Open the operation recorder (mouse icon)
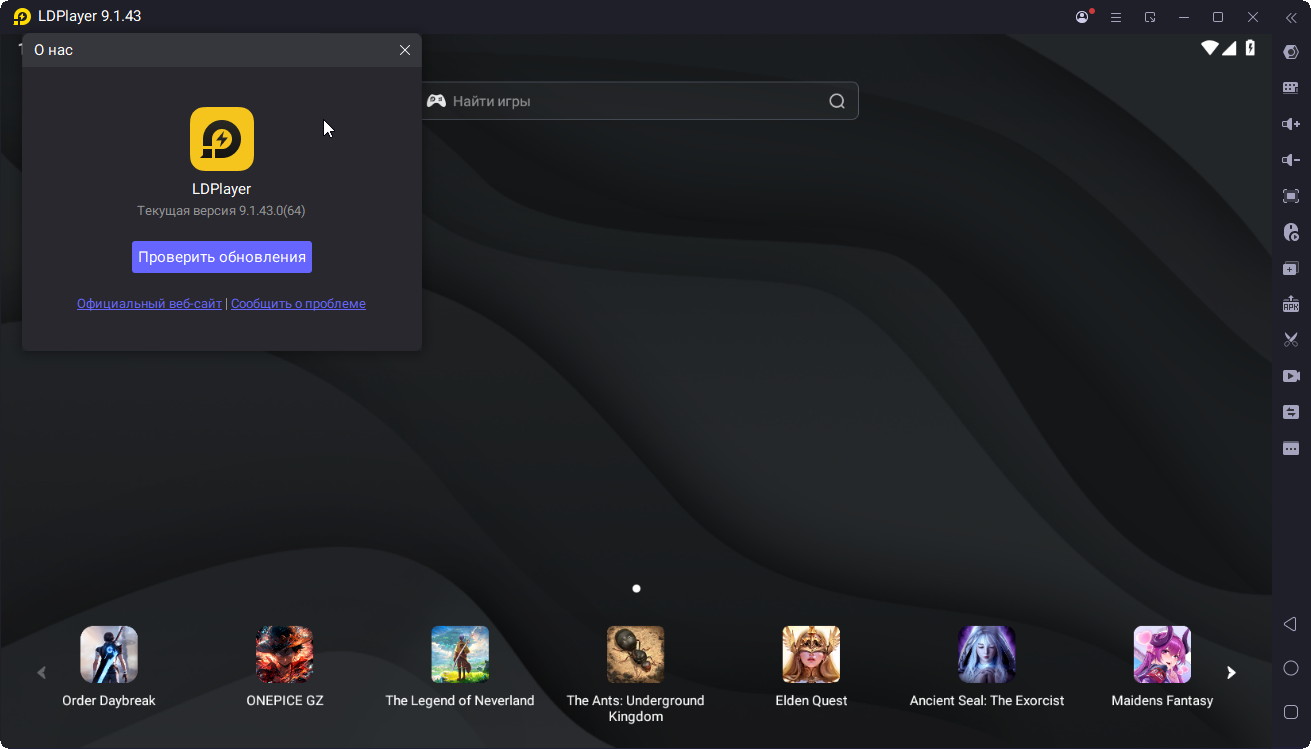 (1291, 232)
